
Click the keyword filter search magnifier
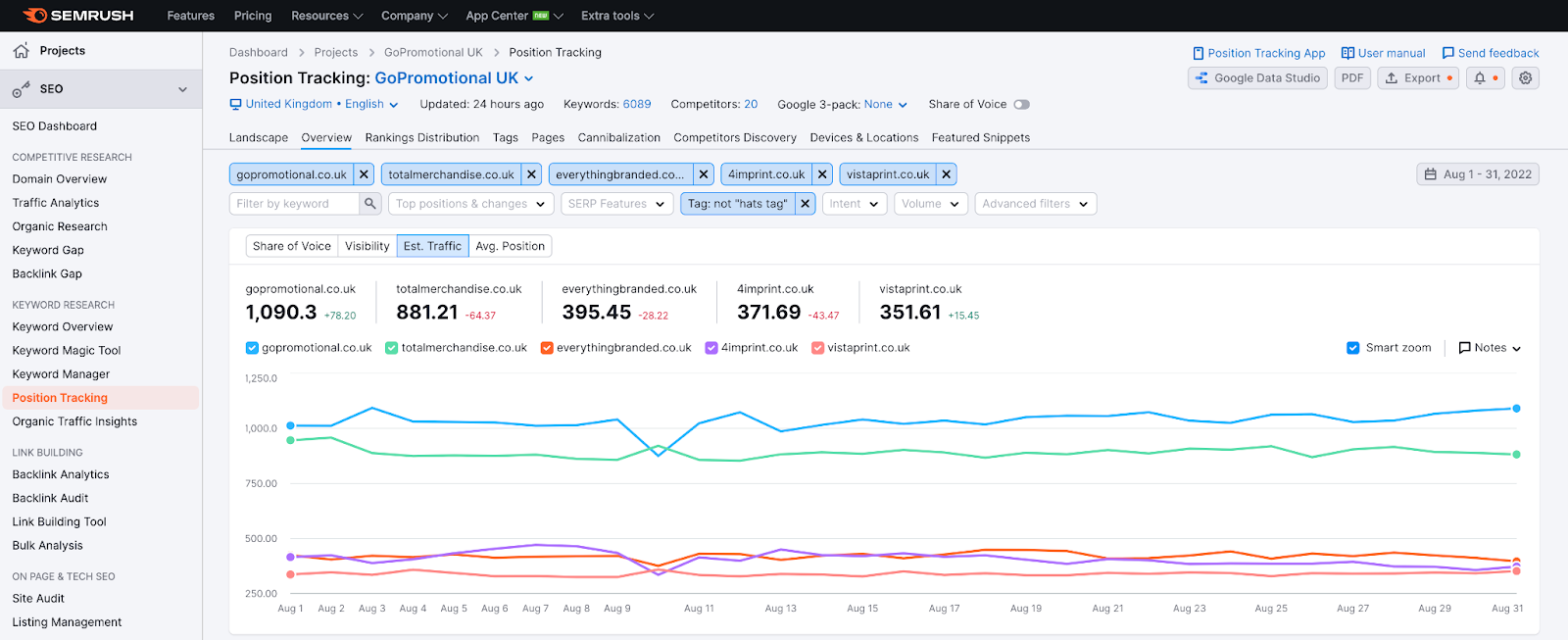[370, 204]
